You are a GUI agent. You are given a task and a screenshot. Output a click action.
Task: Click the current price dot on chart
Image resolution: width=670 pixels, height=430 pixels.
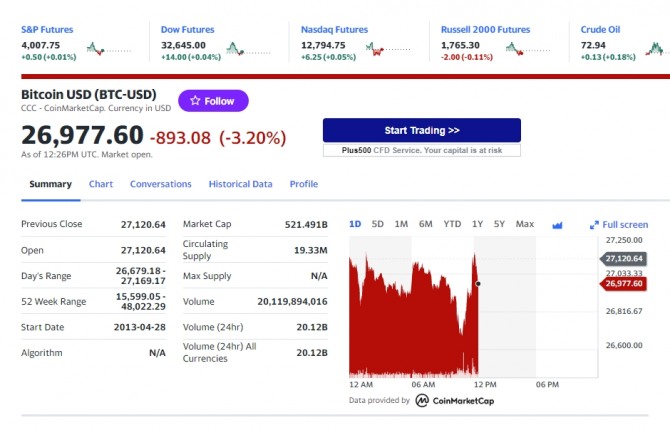478,284
